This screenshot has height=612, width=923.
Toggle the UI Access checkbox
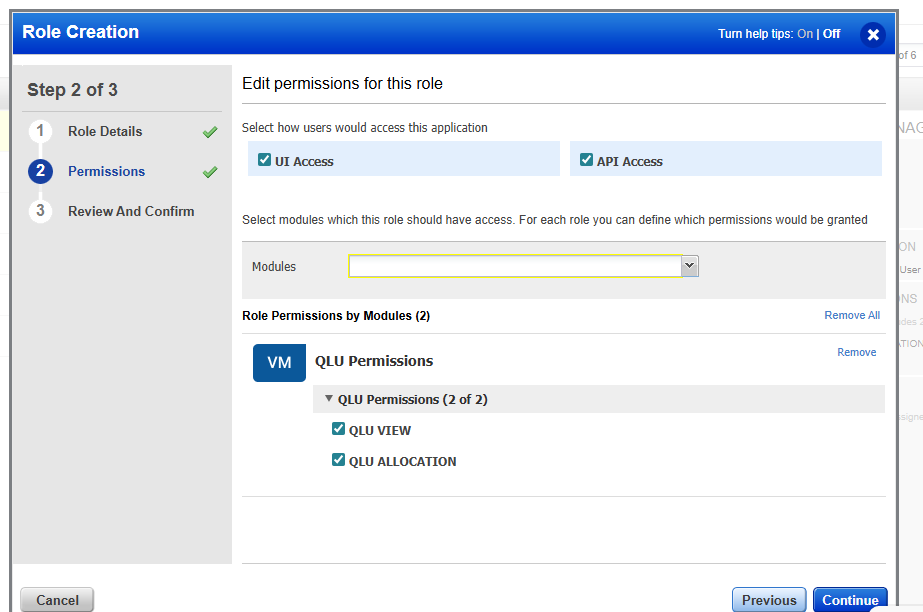coord(264,159)
